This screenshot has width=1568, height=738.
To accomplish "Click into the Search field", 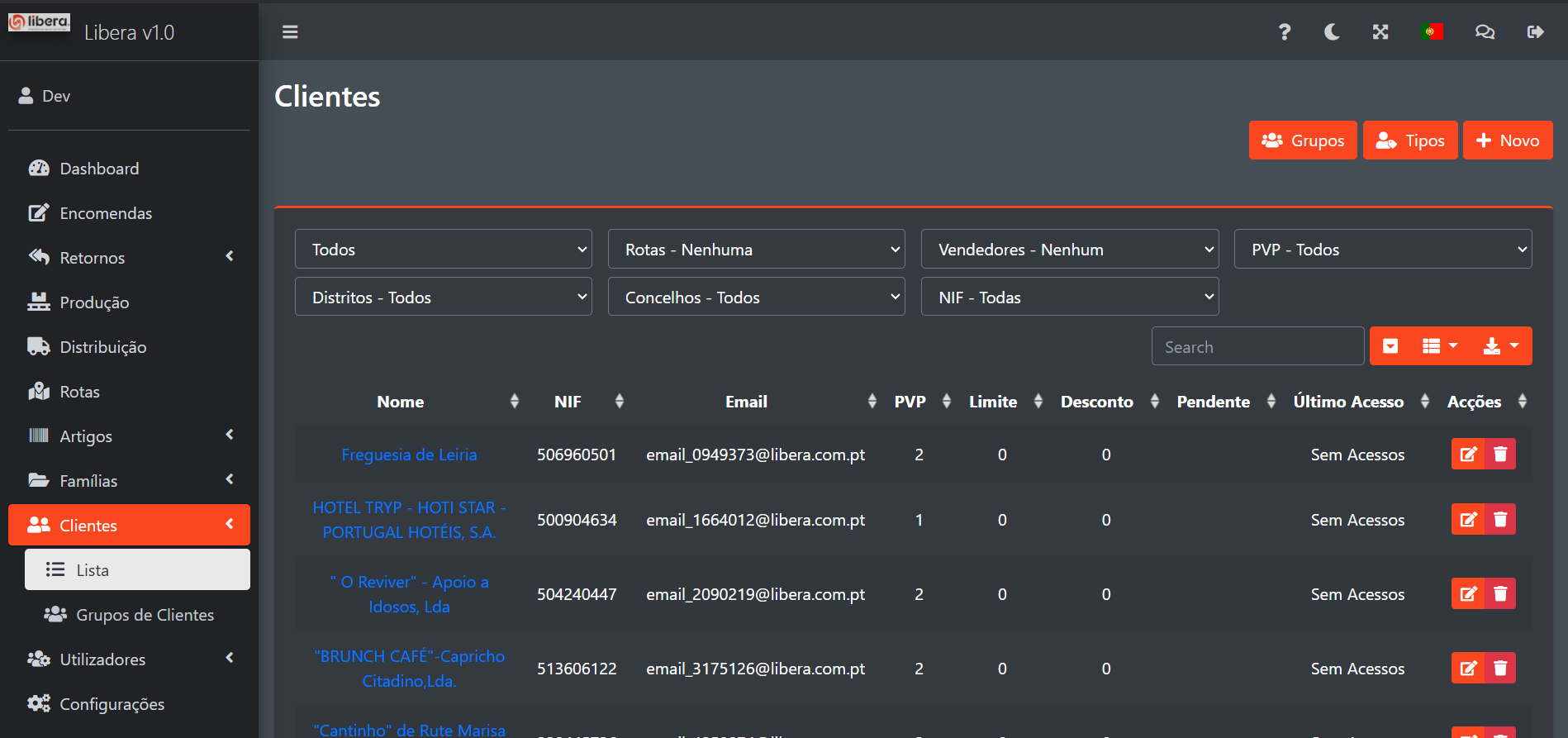I will pos(1257,347).
